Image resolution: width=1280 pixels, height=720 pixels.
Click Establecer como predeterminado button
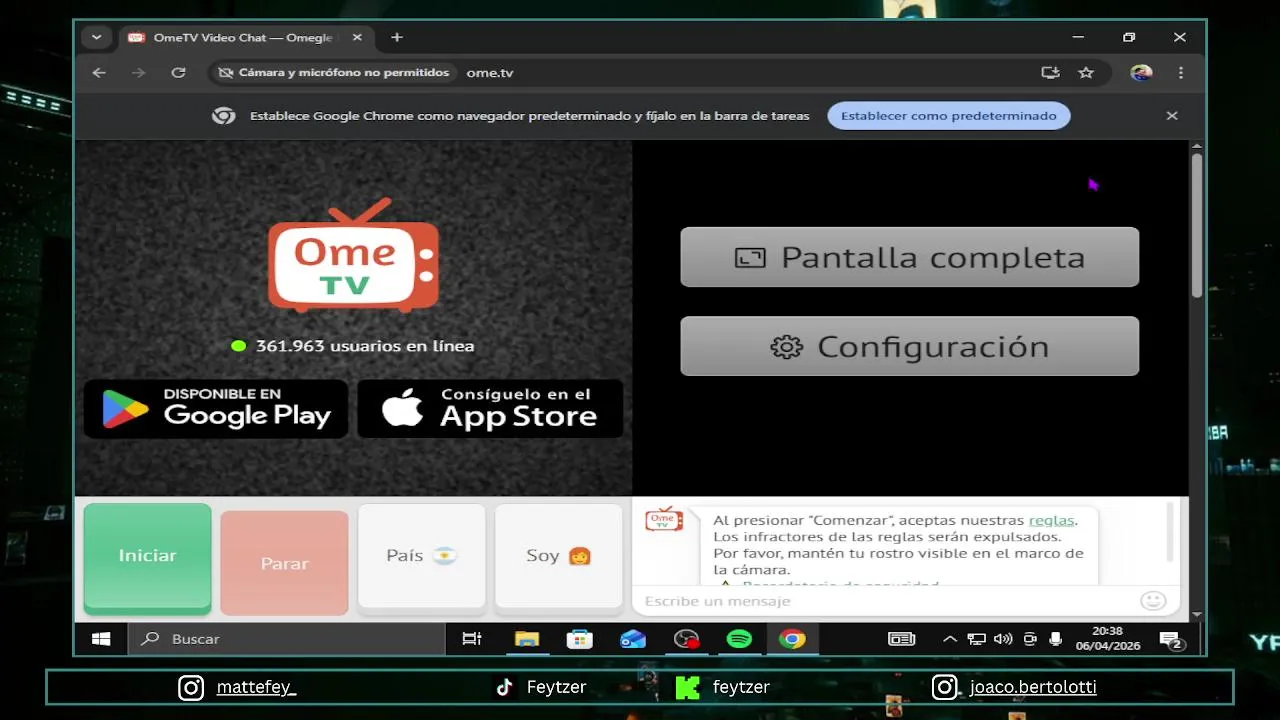[x=948, y=116]
